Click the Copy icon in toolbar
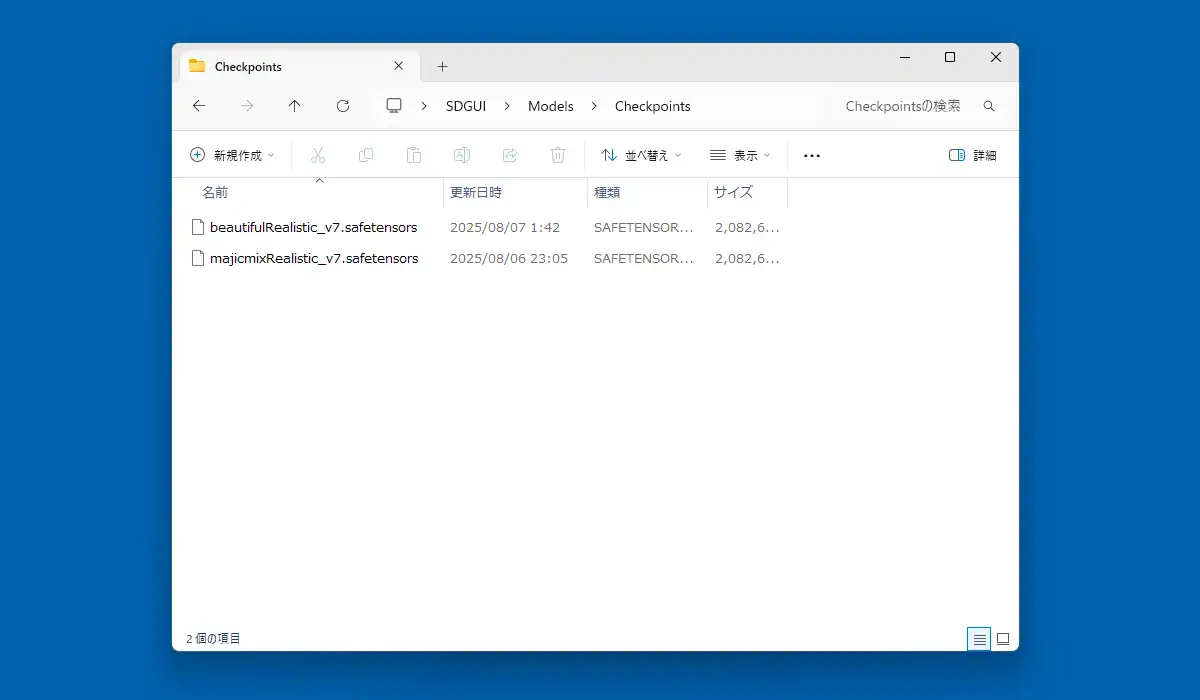This screenshot has width=1200, height=700. (366, 155)
